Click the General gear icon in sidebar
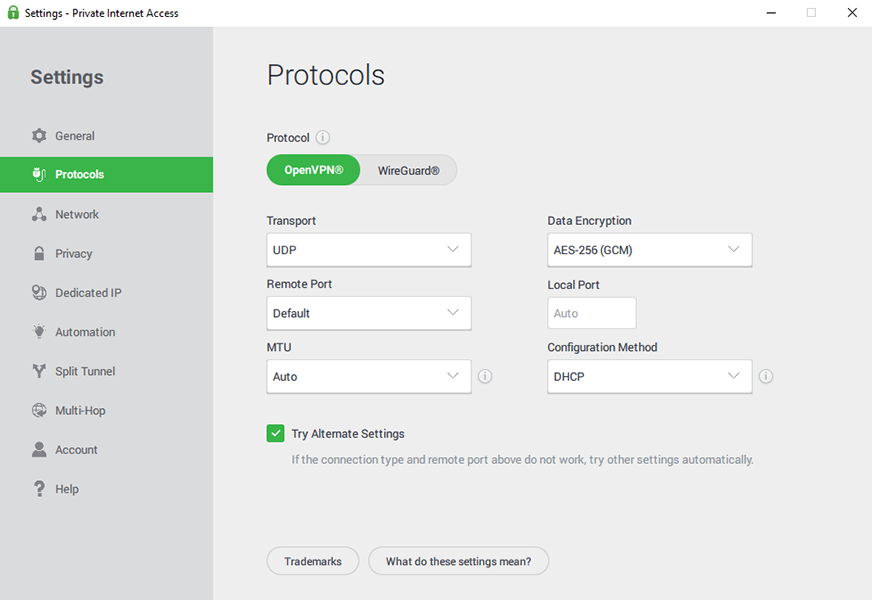This screenshot has width=872, height=600. (39, 136)
